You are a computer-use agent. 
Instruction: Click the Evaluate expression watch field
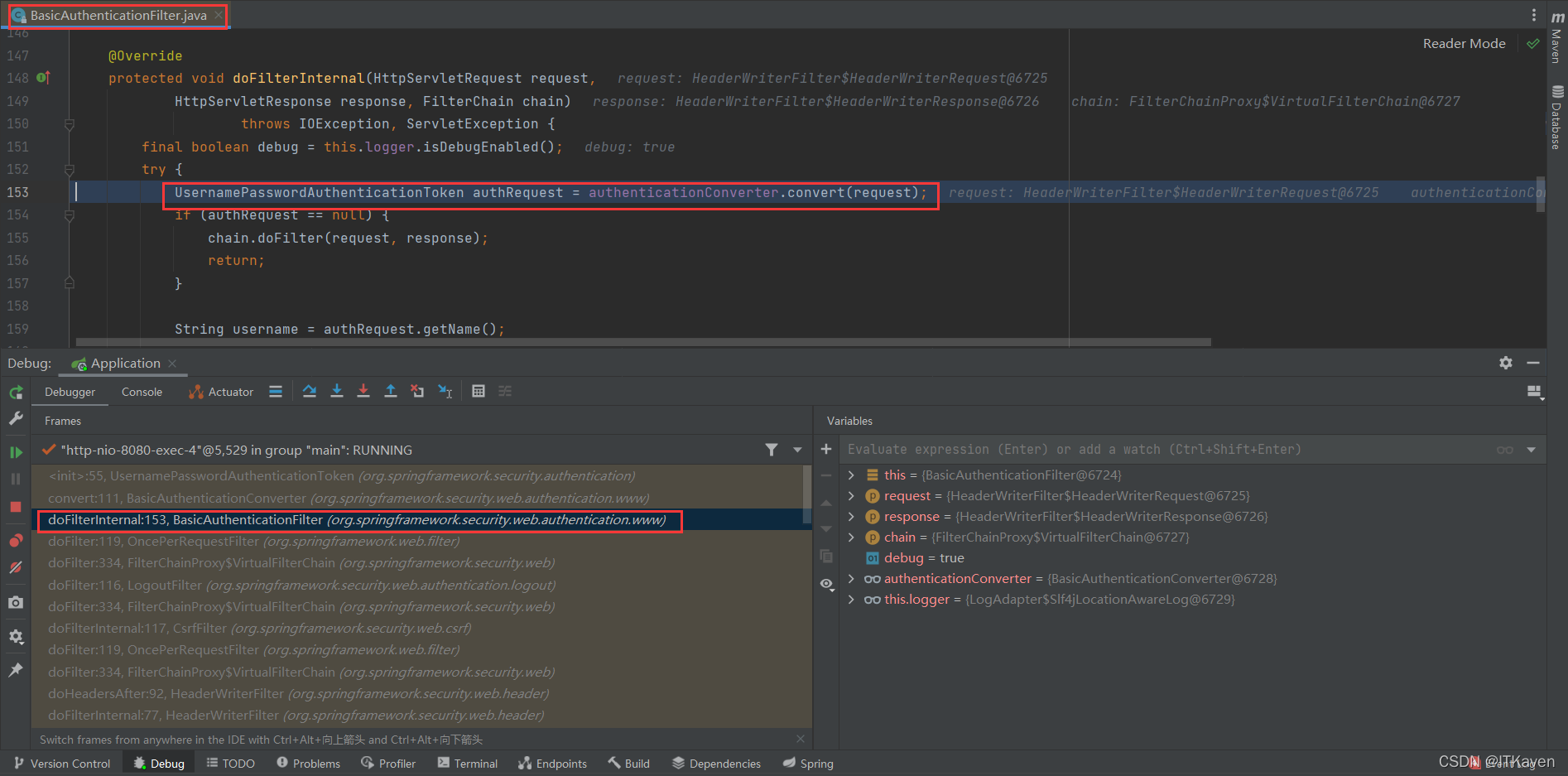point(1076,450)
